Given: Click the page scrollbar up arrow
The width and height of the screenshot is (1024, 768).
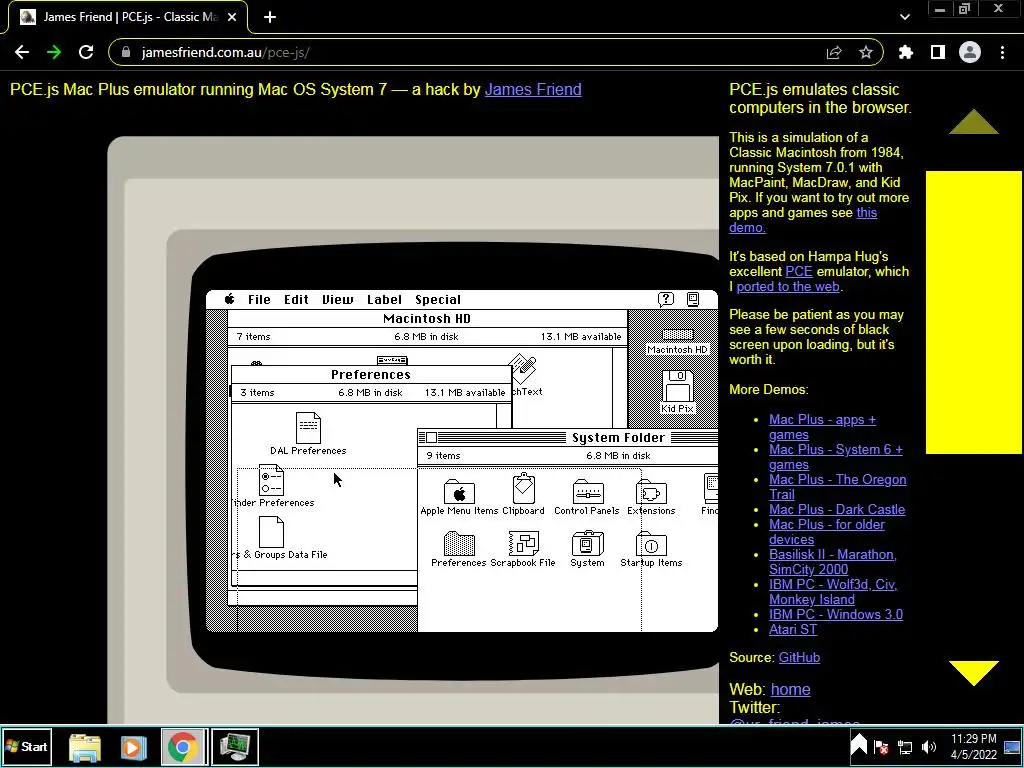Looking at the screenshot, I should click(x=974, y=122).
